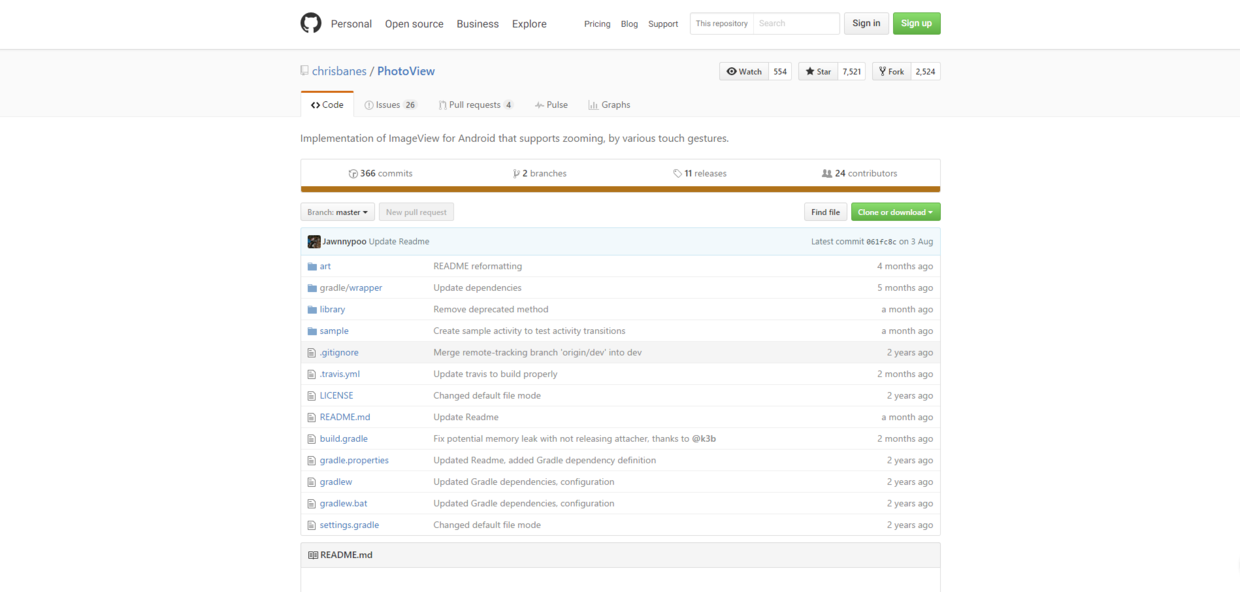The height and width of the screenshot is (592, 1240).
Task: Open the README.md file link
Action: click(345, 417)
